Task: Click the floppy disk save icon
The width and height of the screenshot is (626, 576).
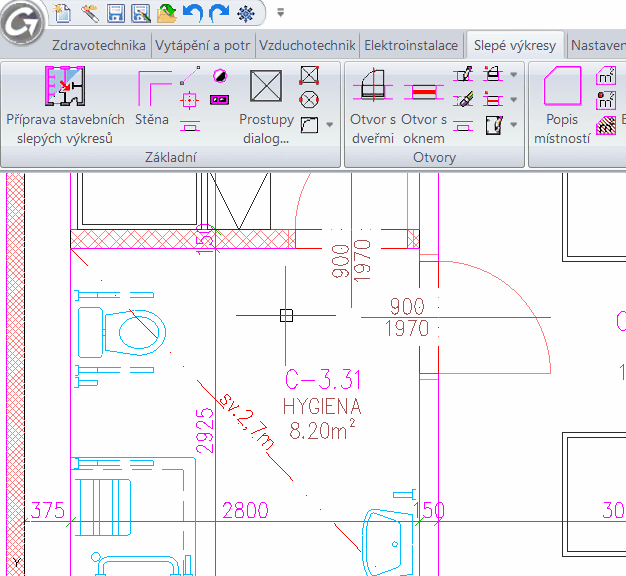Action: click(115, 14)
